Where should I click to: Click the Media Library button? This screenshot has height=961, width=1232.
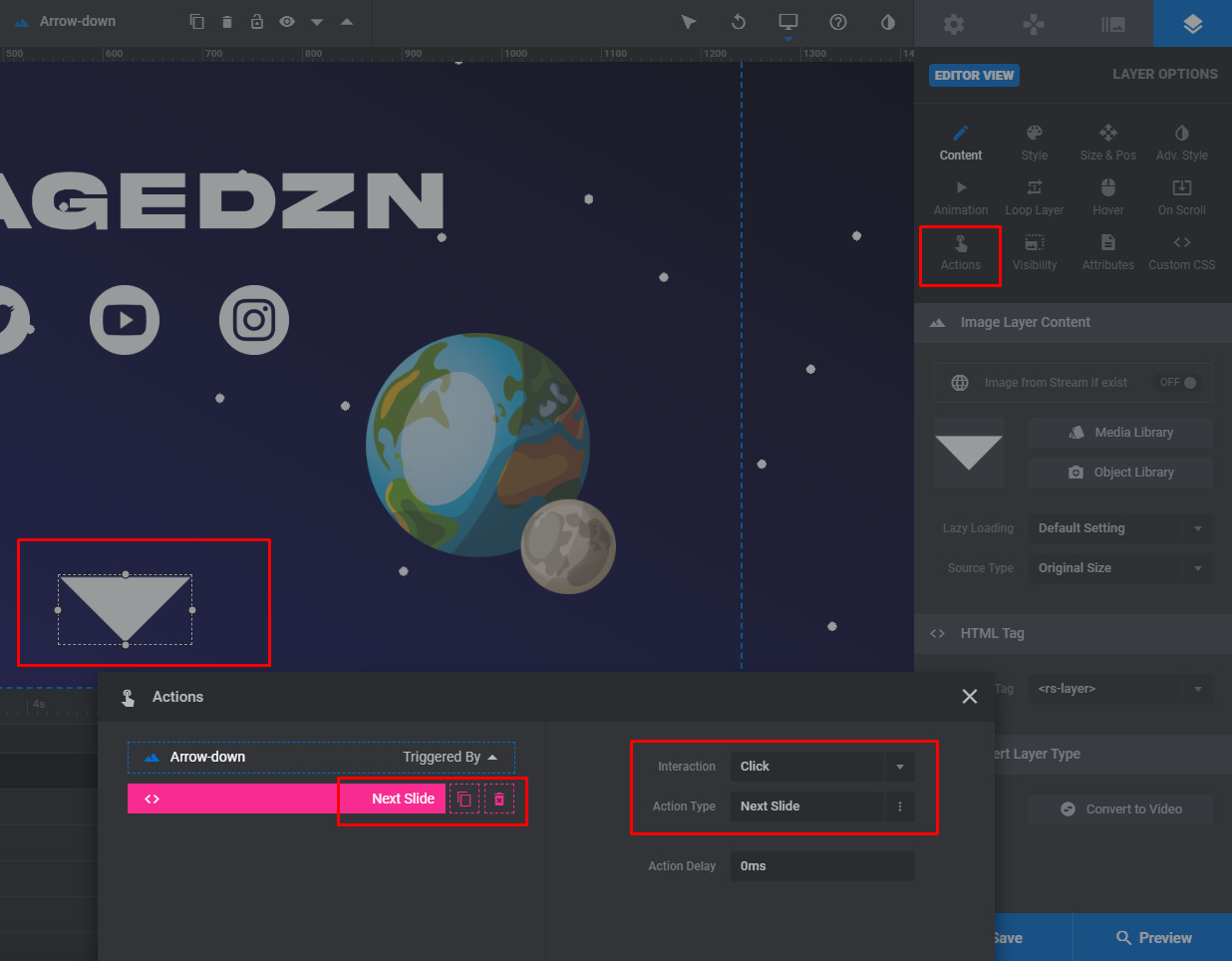coord(1120,433)
